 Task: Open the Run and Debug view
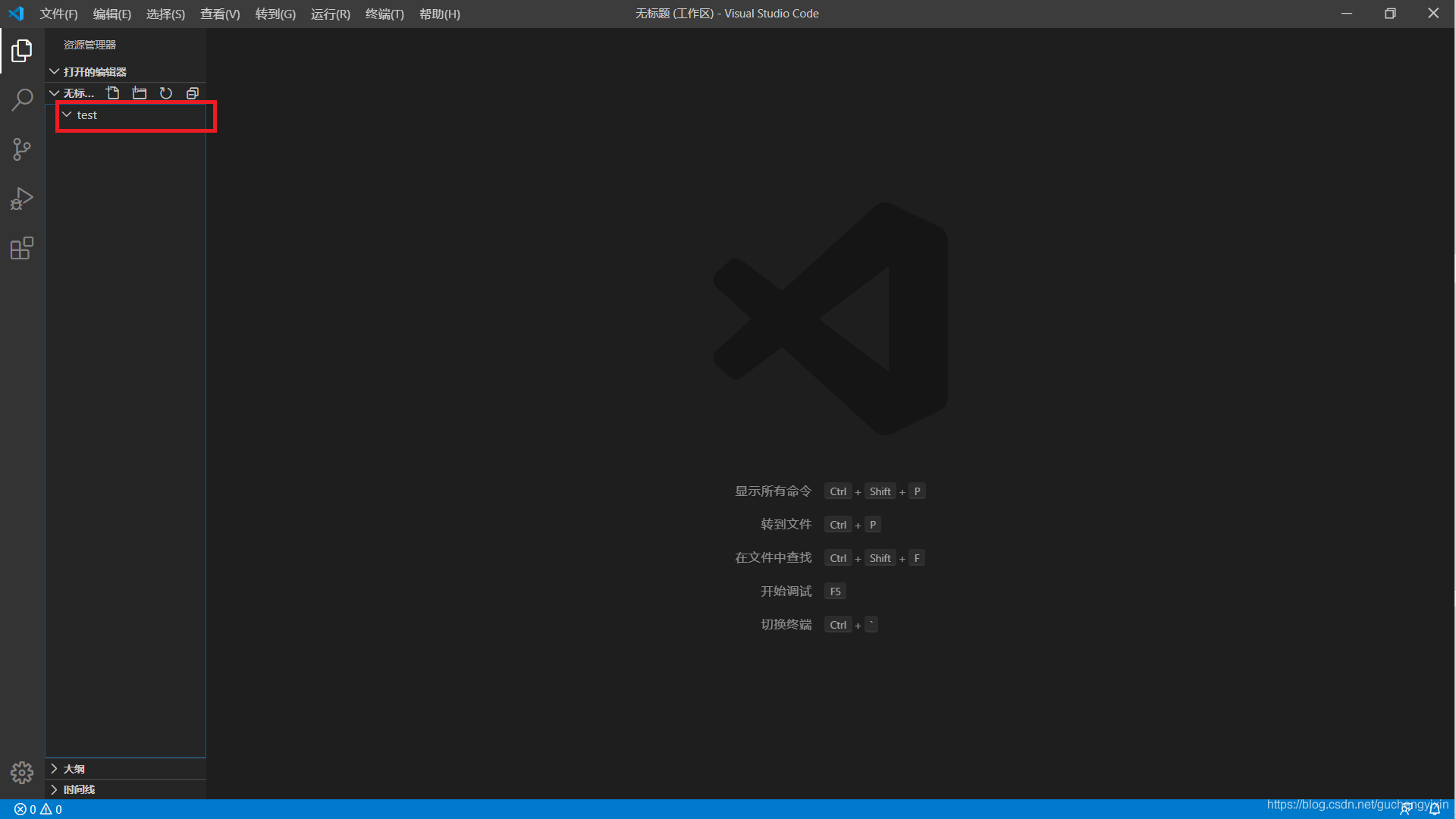(22, 199)
